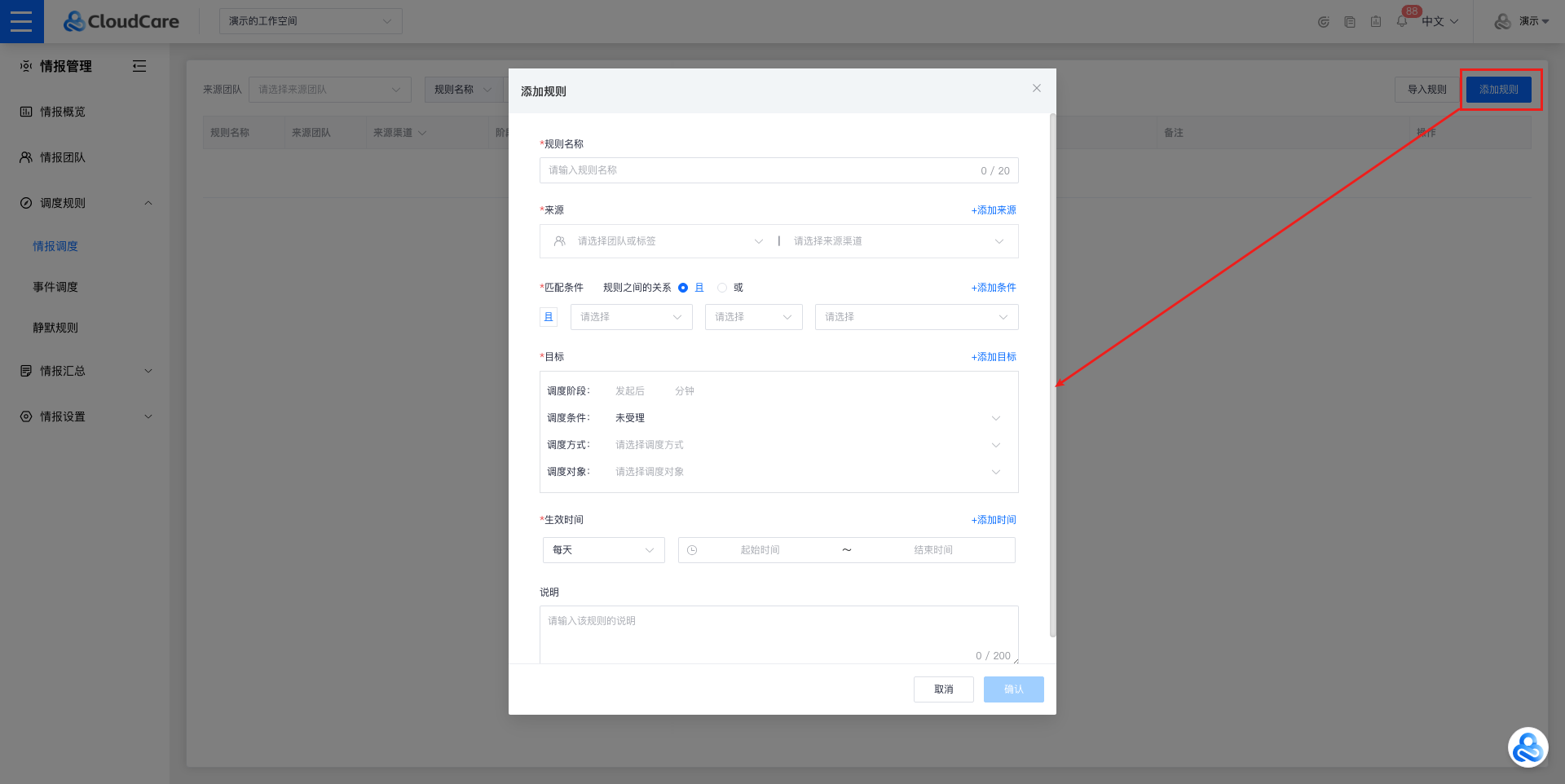Open 情报概览 in the sidebar

click(63, 112)
